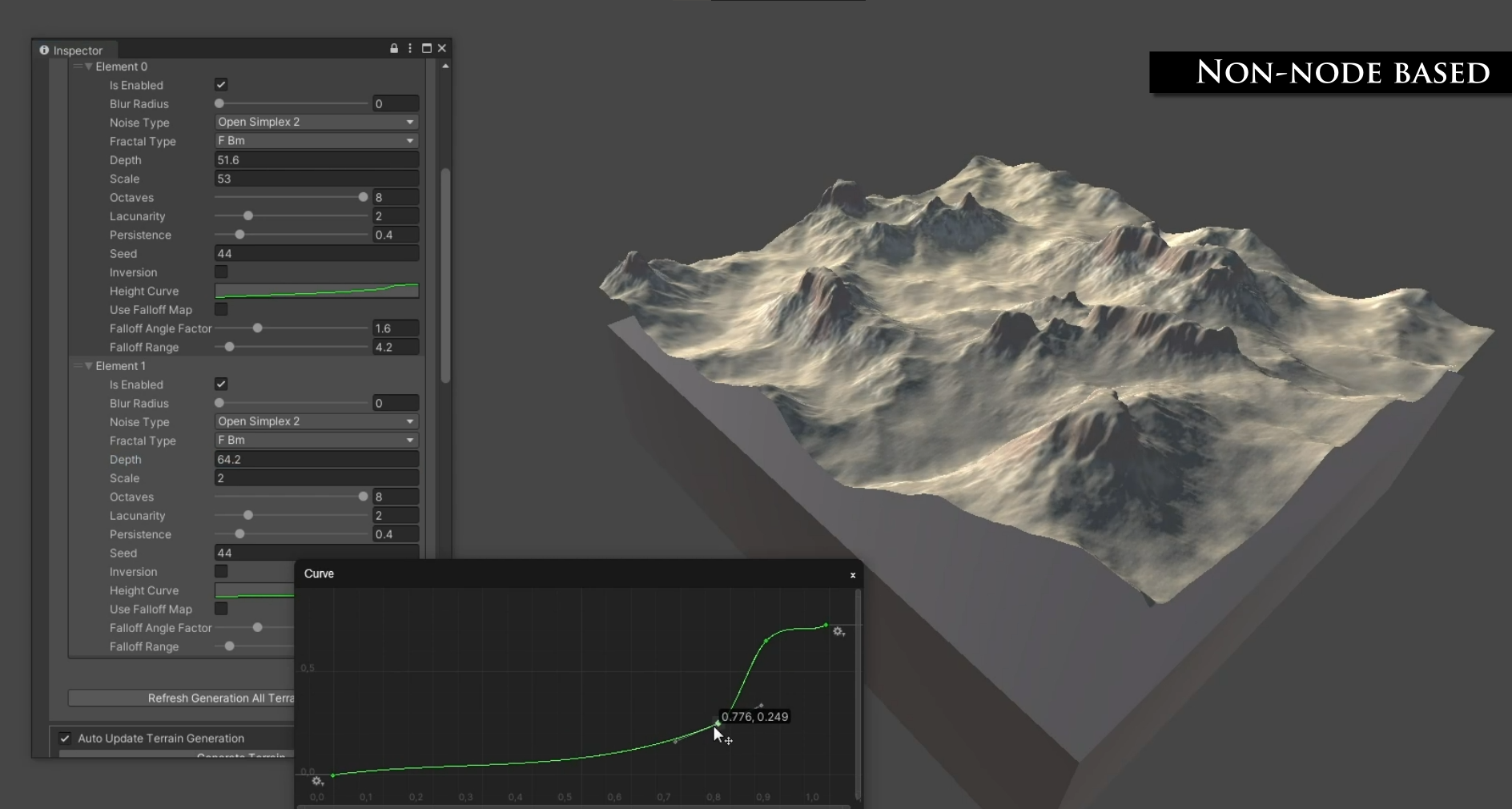Toggle the Inspector lock icon
The width and height of the screenshot is (1512, 809).
(x=394, y=49)
